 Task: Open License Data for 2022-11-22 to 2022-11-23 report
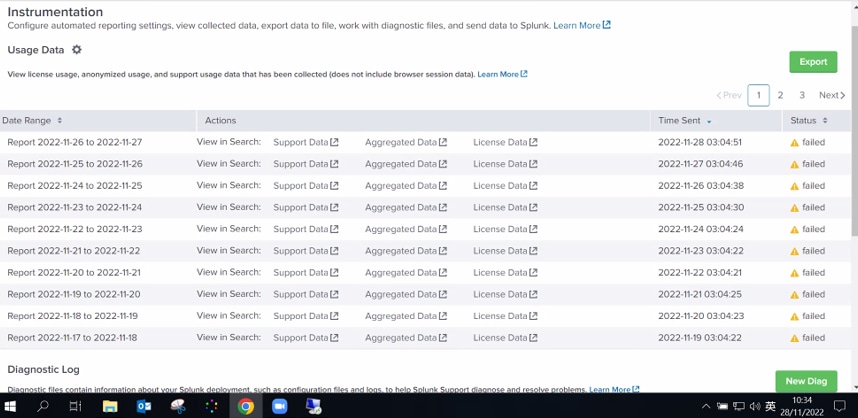coord(505,229)
